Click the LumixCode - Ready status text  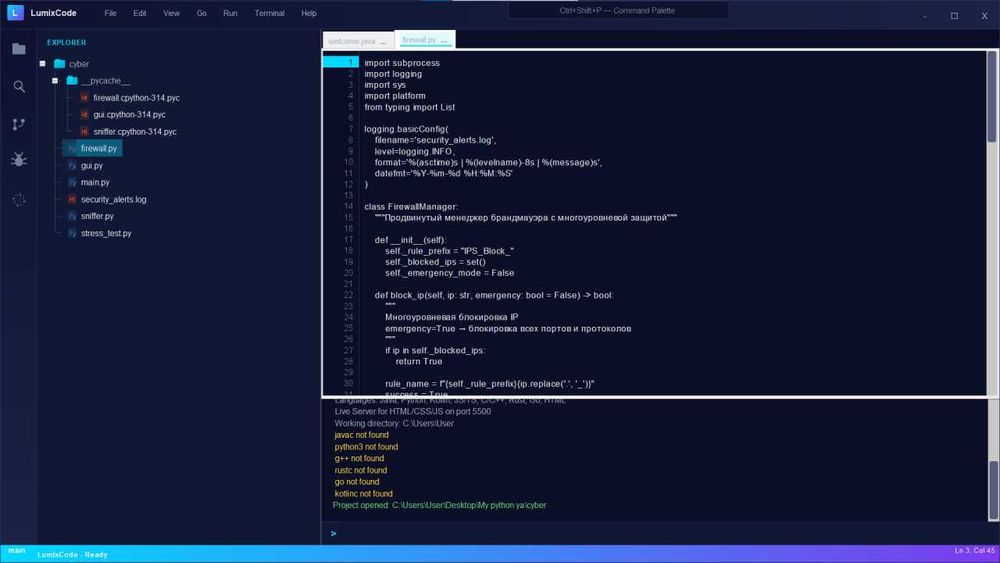72,555
